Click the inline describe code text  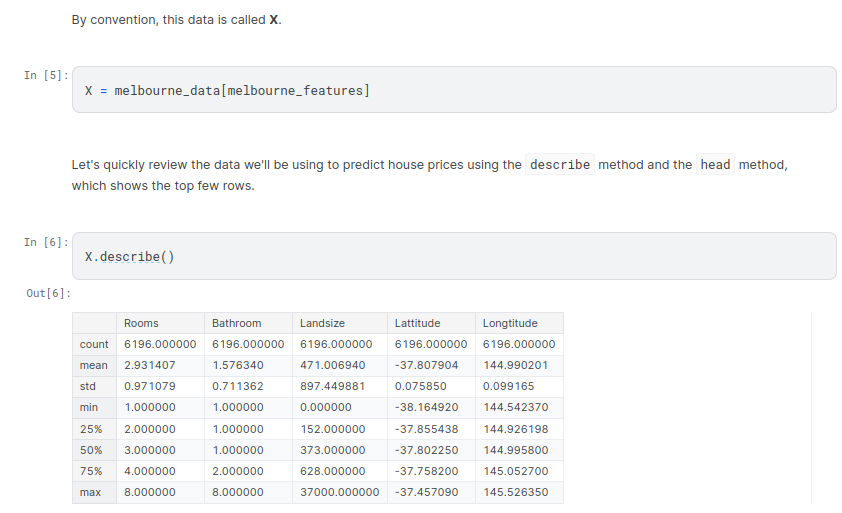[x=560, y=165]
